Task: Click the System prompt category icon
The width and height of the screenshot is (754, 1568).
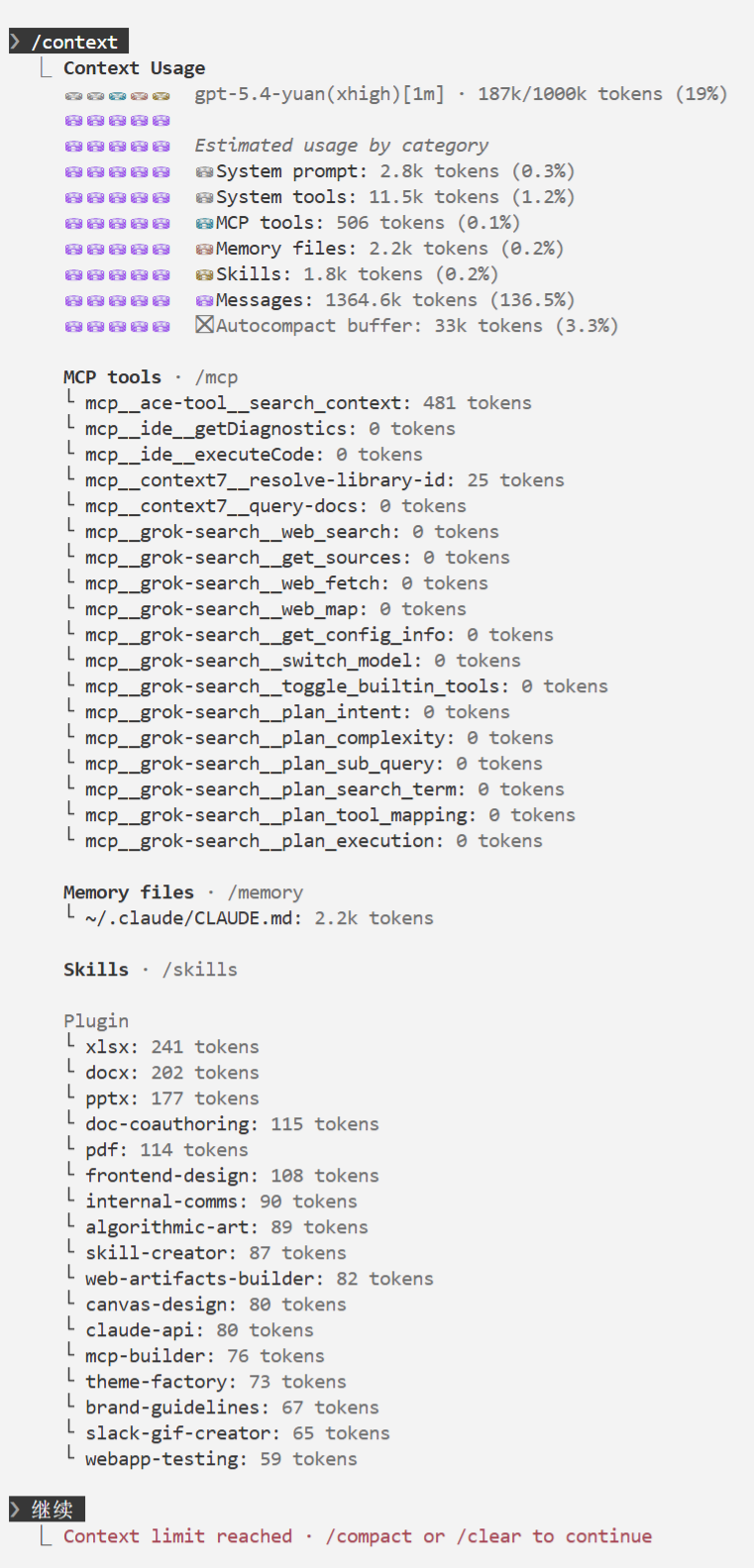Action: [x=204, y=171]
